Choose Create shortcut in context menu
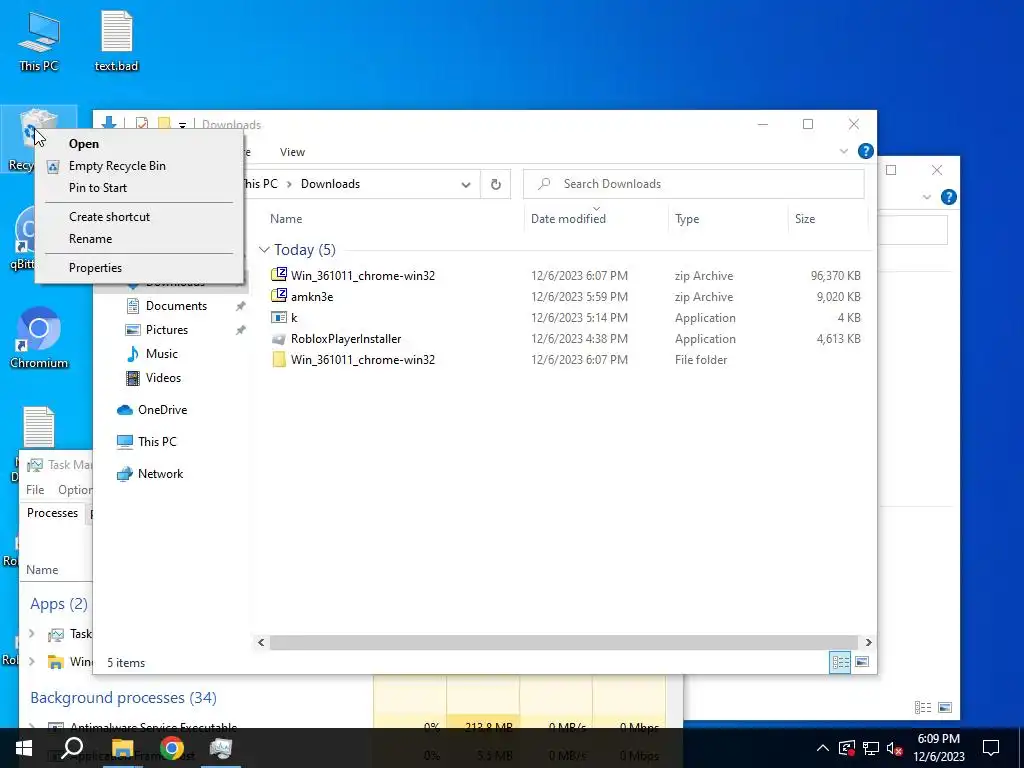Viewport: 1024px width, 768px height. pos(140,217)
